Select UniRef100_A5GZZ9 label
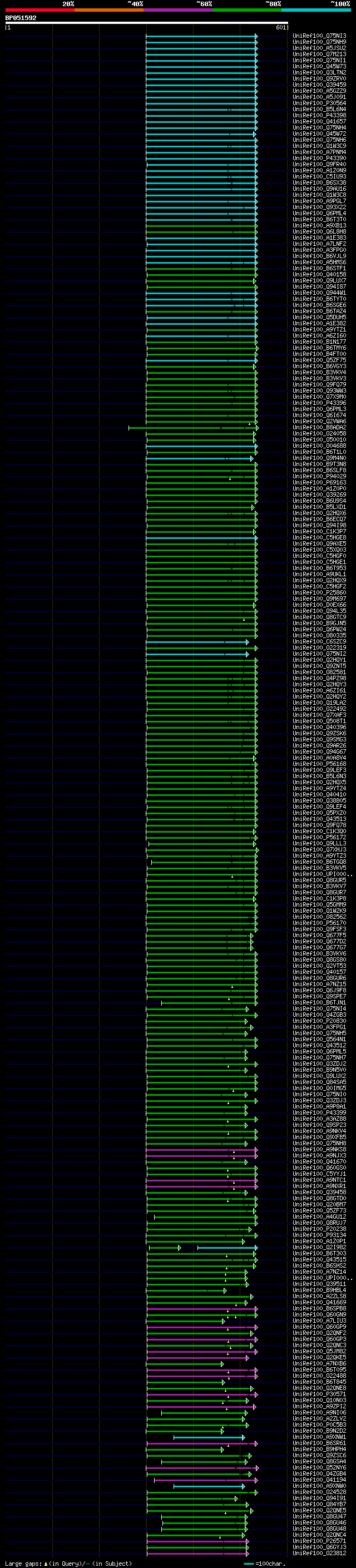The width and height of the screenshot is (356, 1568). [x=319, y=91]
